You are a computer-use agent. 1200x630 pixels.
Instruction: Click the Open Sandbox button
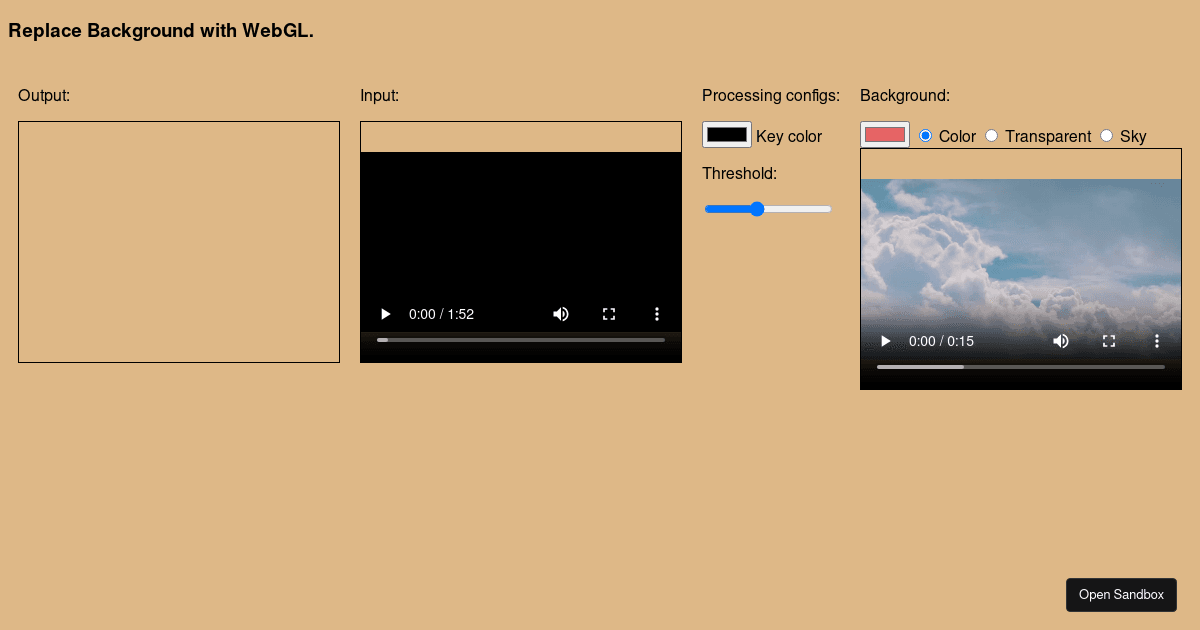[1121, 594]
